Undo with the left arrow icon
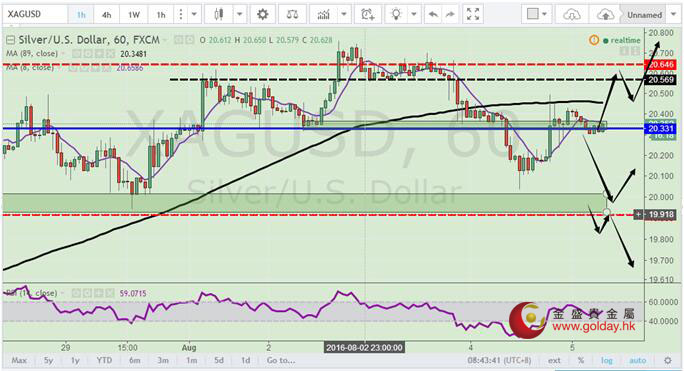The width and height of the screenshot is (684, 371). (433, 15)
